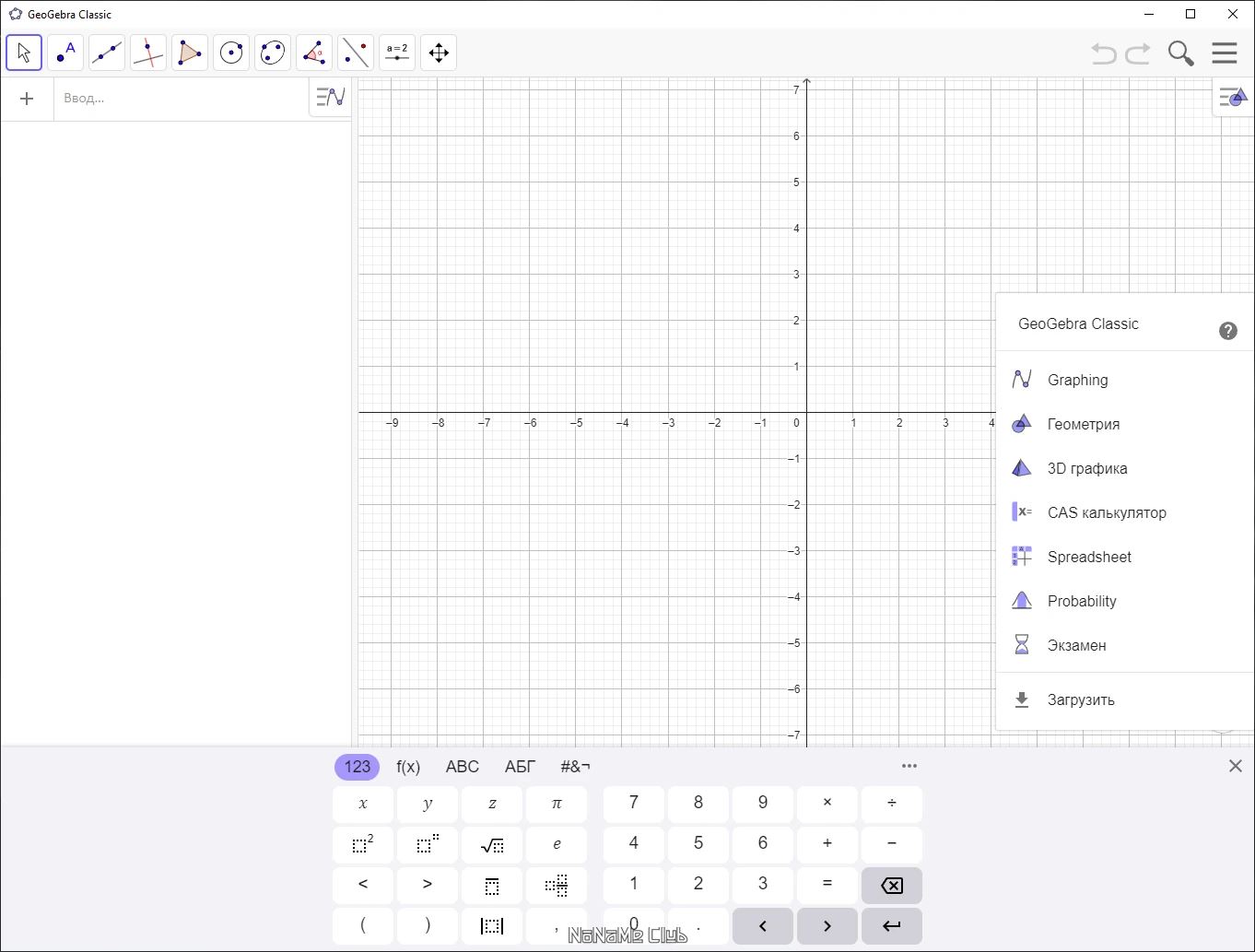1255x952 pixels.
Task: Select the Polygon tool
Action: 190,53
